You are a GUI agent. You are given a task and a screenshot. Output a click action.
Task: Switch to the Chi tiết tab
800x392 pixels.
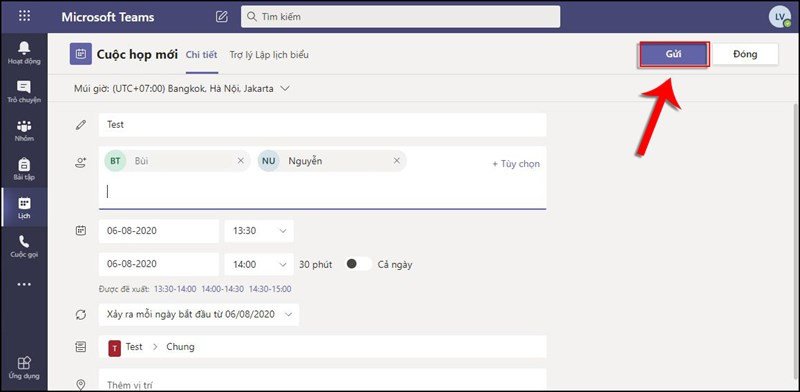click(x=202, y=55)
